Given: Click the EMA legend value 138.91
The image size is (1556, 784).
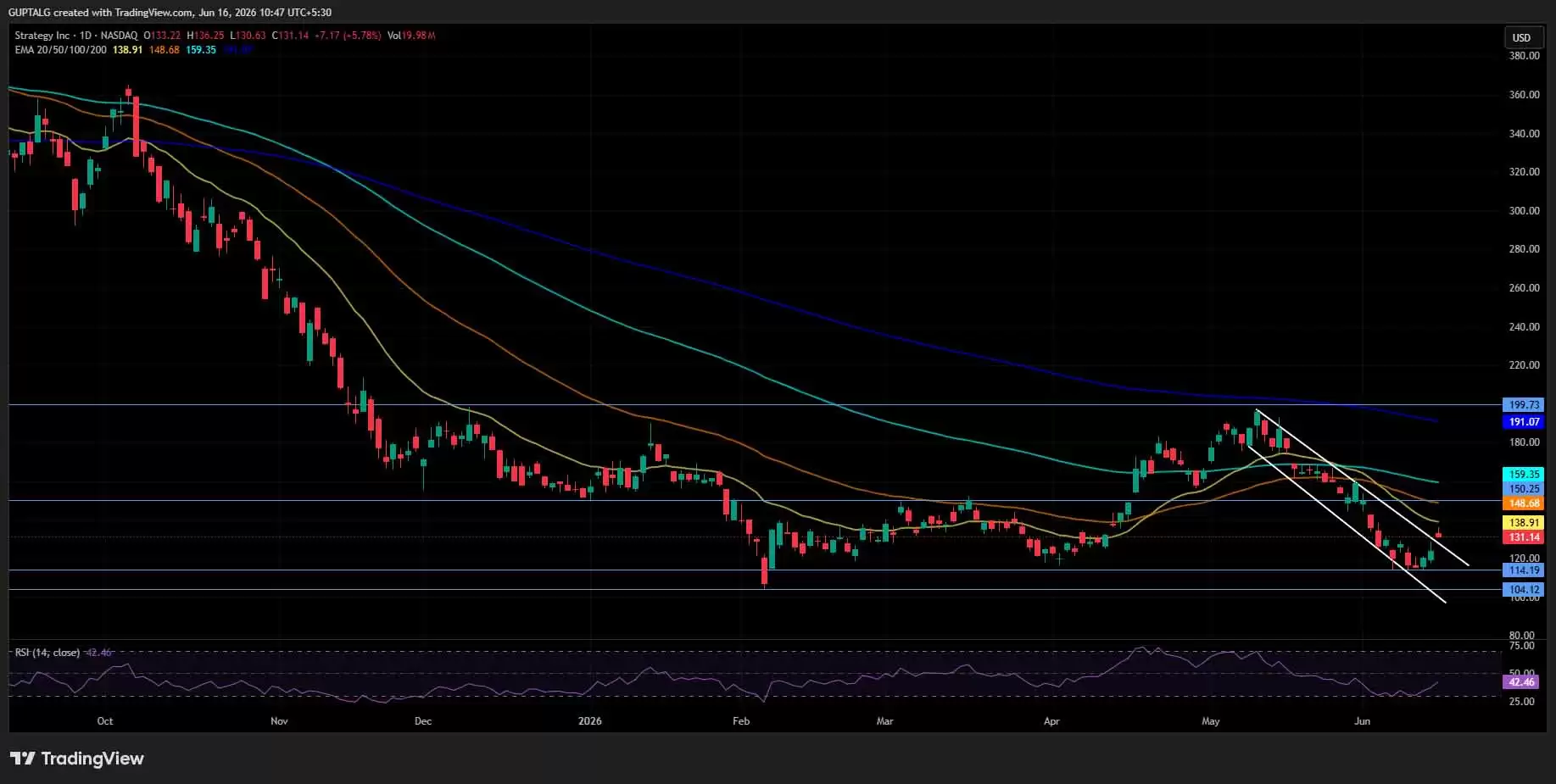Looking at the screenshot, I should 128,50.
